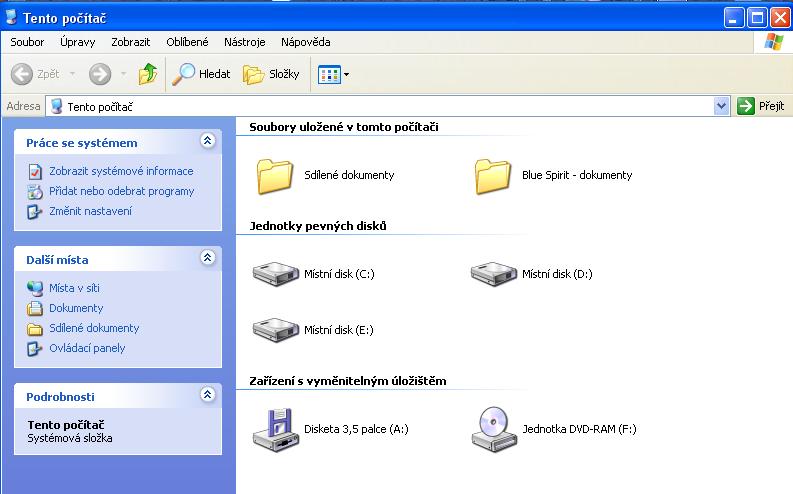Open the Nástroje menu
Screen dimensions: 793x494
pyautogui.click(x=245, y=42)
